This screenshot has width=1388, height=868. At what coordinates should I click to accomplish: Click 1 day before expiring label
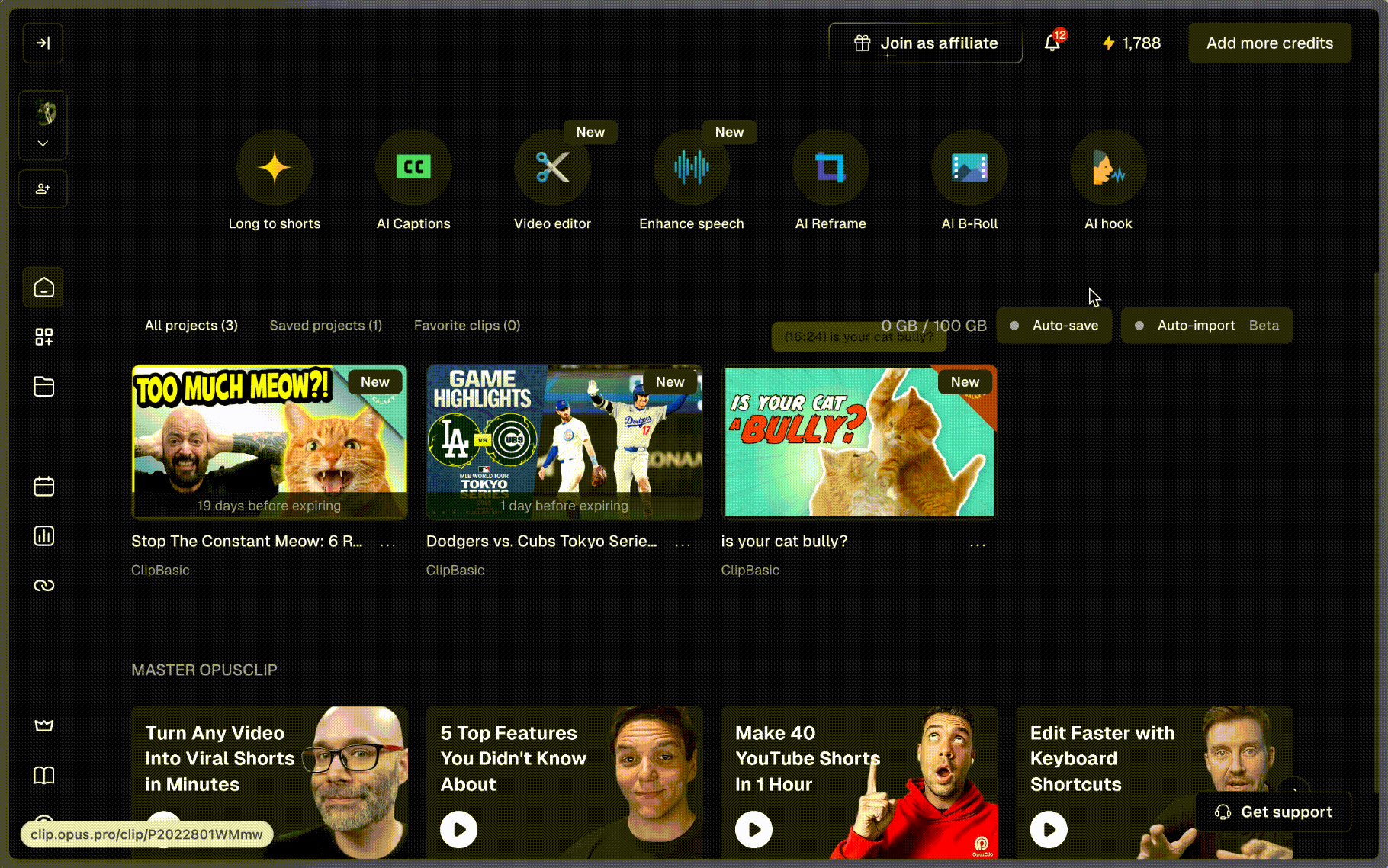(564, 505)
